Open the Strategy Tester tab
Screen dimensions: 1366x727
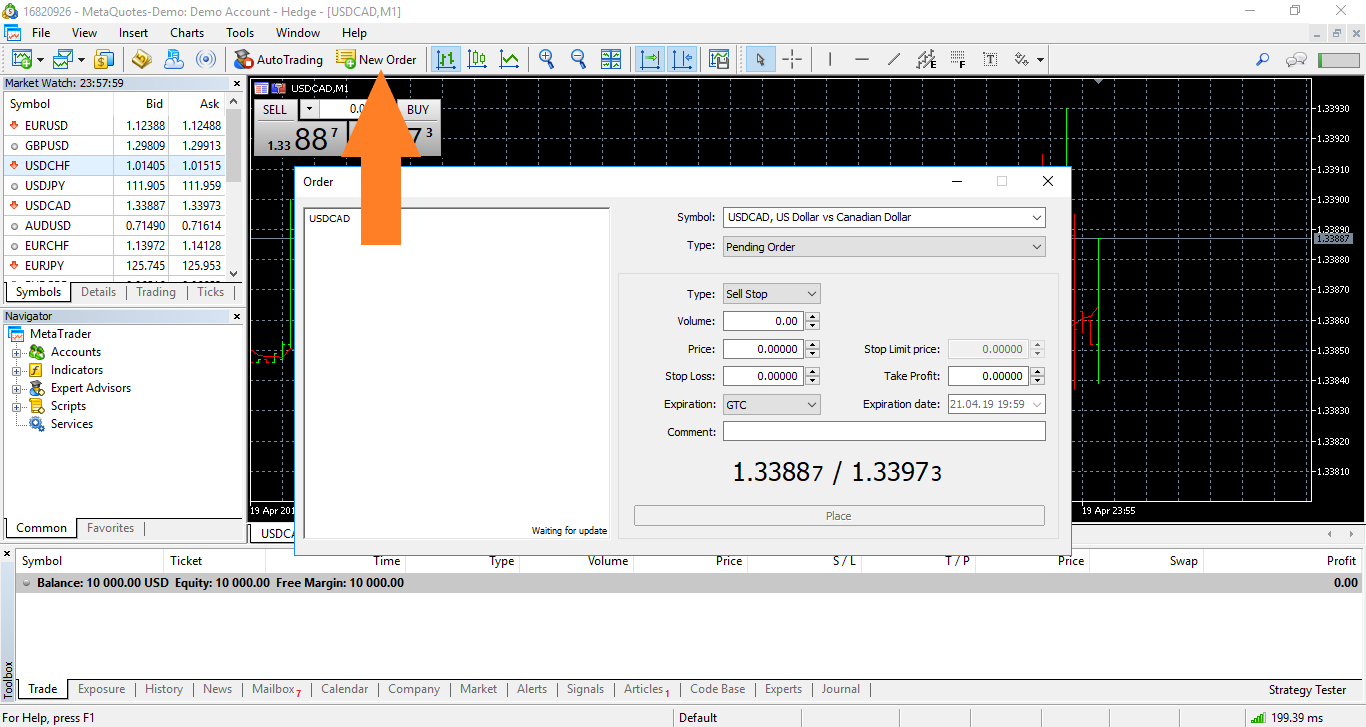click(1307, 689)
